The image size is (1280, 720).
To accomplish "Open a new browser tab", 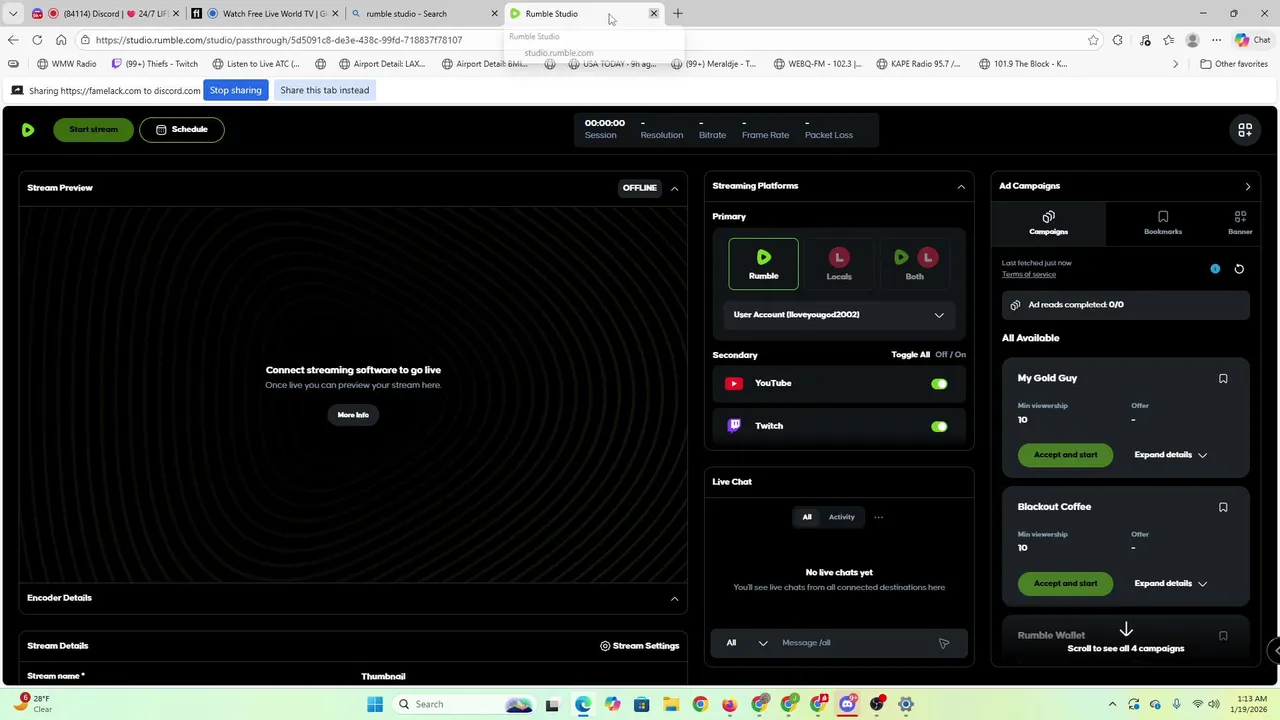I will 678,14.
